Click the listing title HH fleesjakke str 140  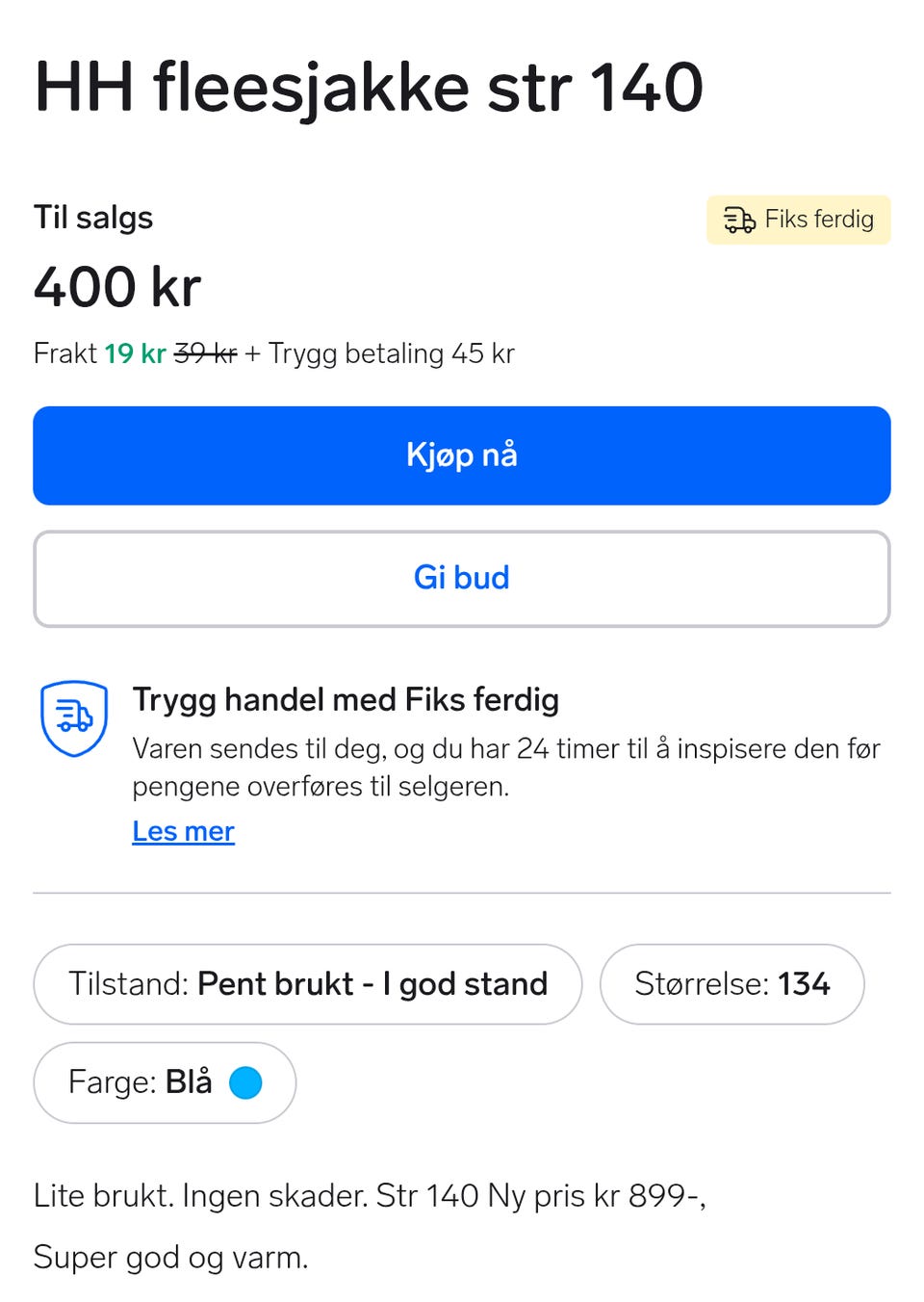point(369,88)
